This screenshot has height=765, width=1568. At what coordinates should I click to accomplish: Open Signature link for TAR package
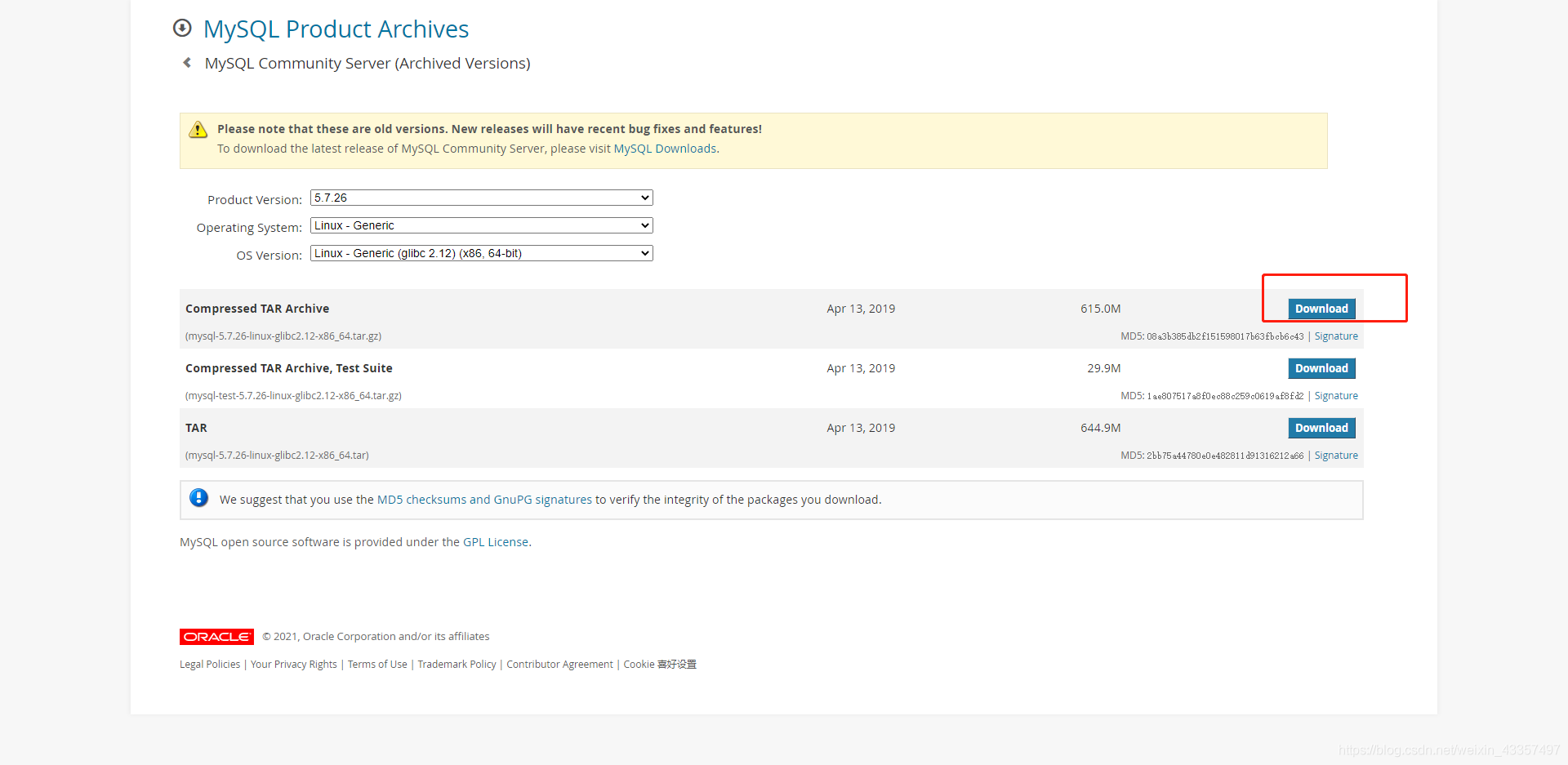(x=1336, y=456)
